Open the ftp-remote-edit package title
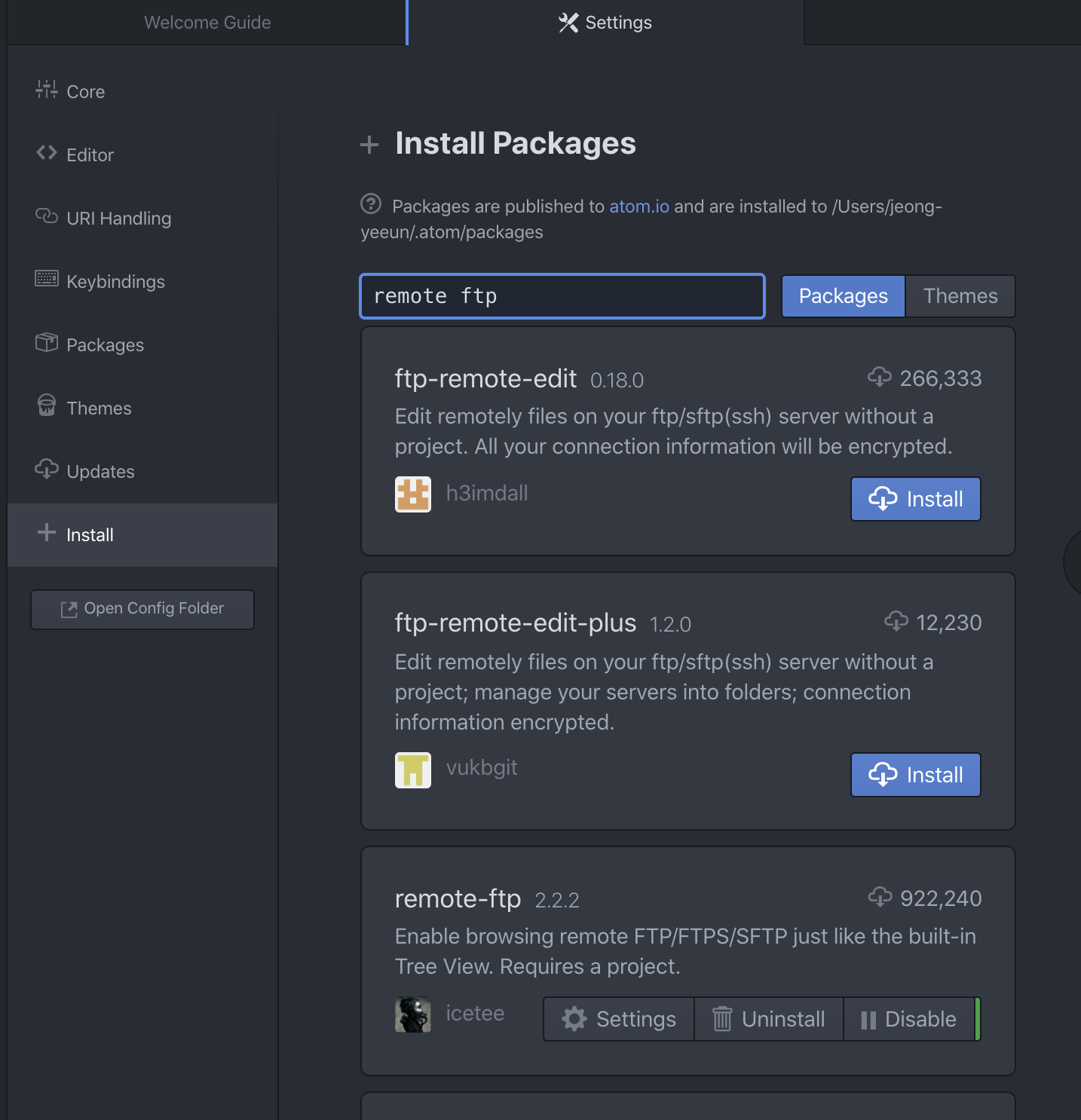The height and width of the screenshot is (1120, 1081). coord(485,378)
